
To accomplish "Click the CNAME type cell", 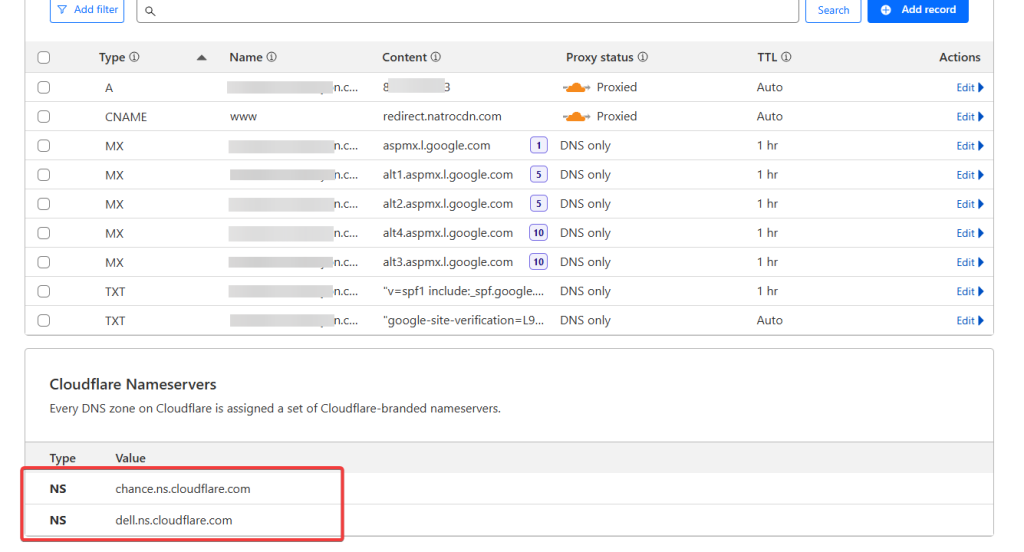I will coord(126,117).
